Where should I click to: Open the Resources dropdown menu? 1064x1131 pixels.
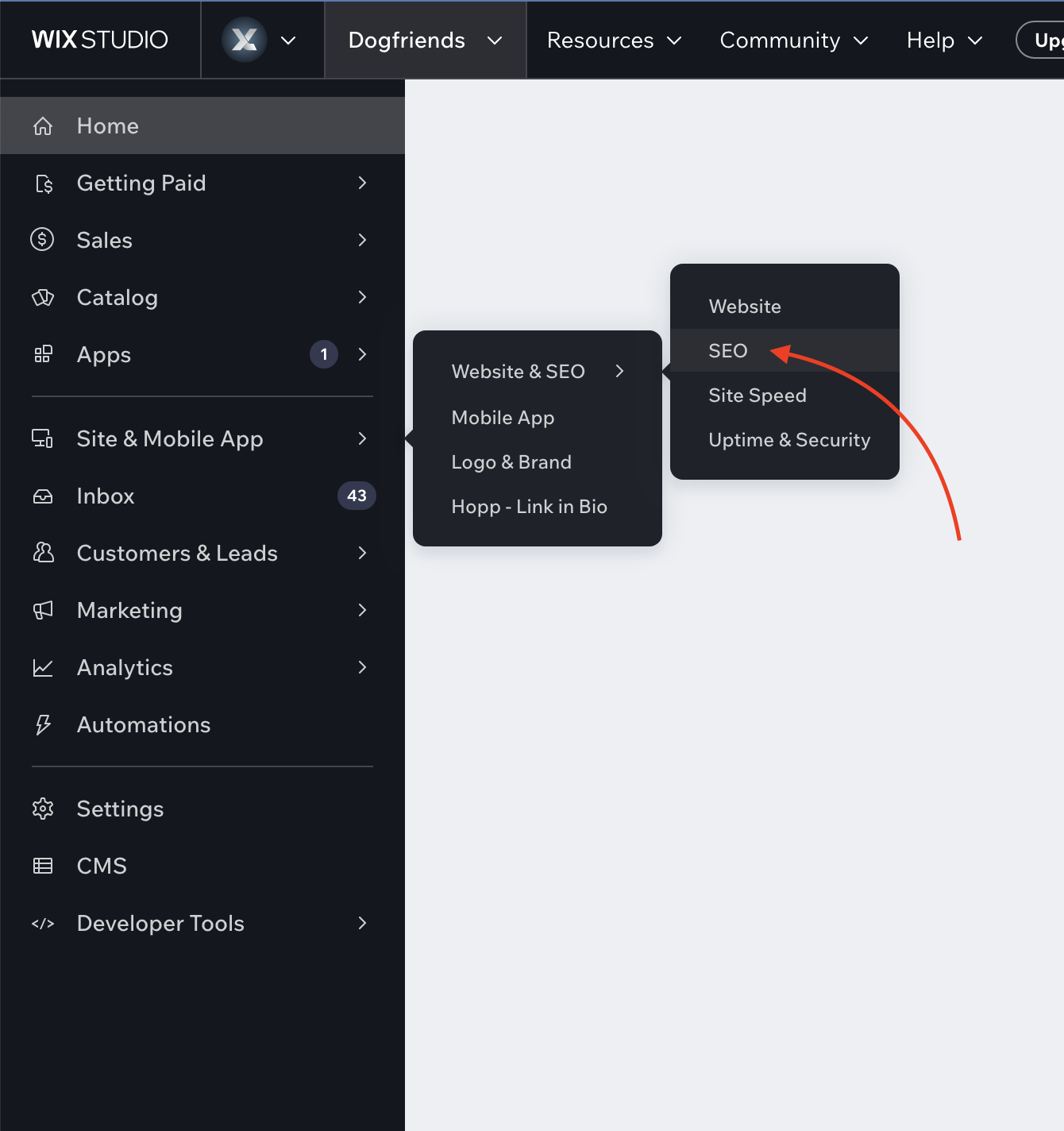(614, 41)
